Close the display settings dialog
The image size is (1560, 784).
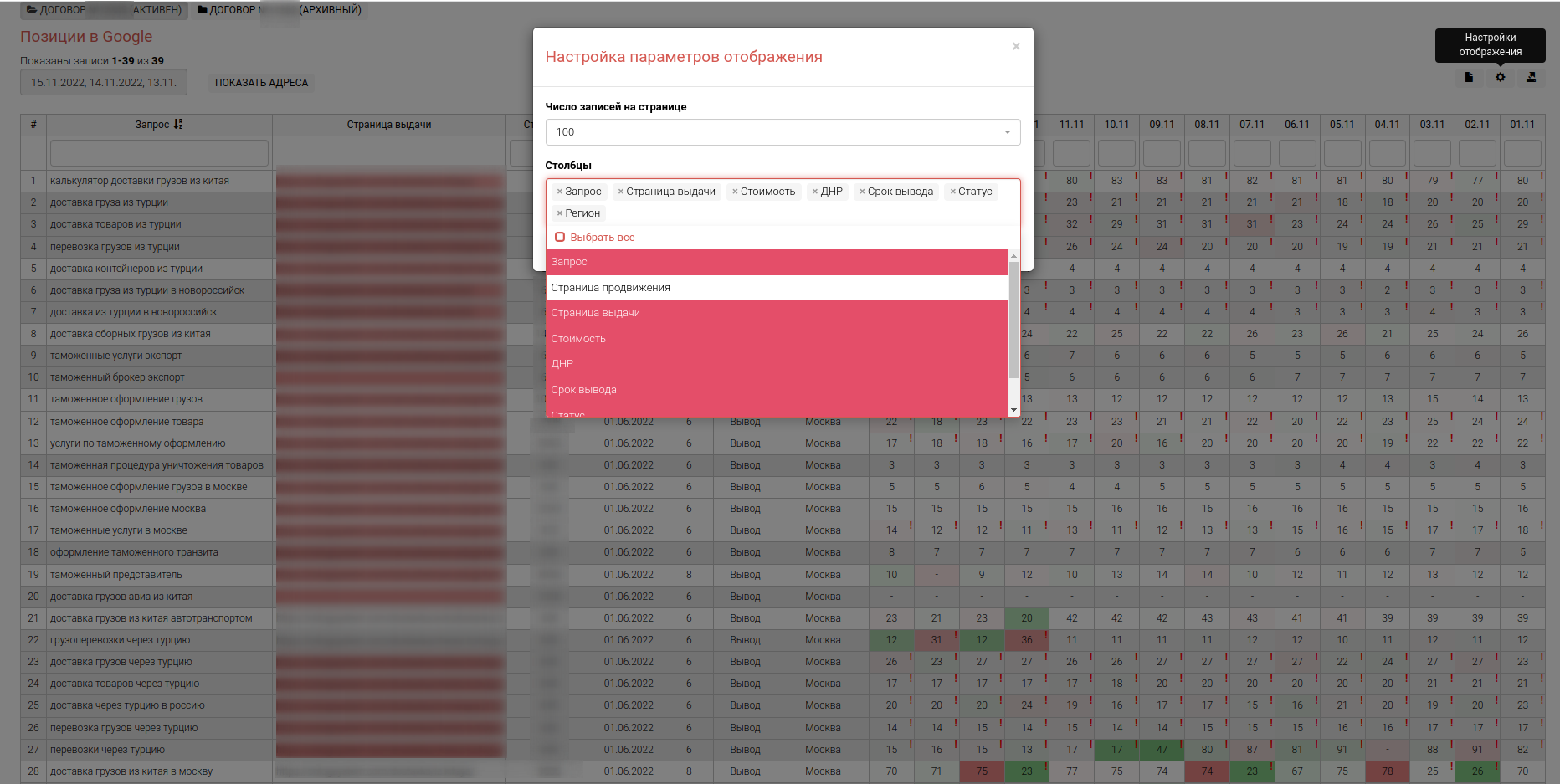[x=1015, y=47]
